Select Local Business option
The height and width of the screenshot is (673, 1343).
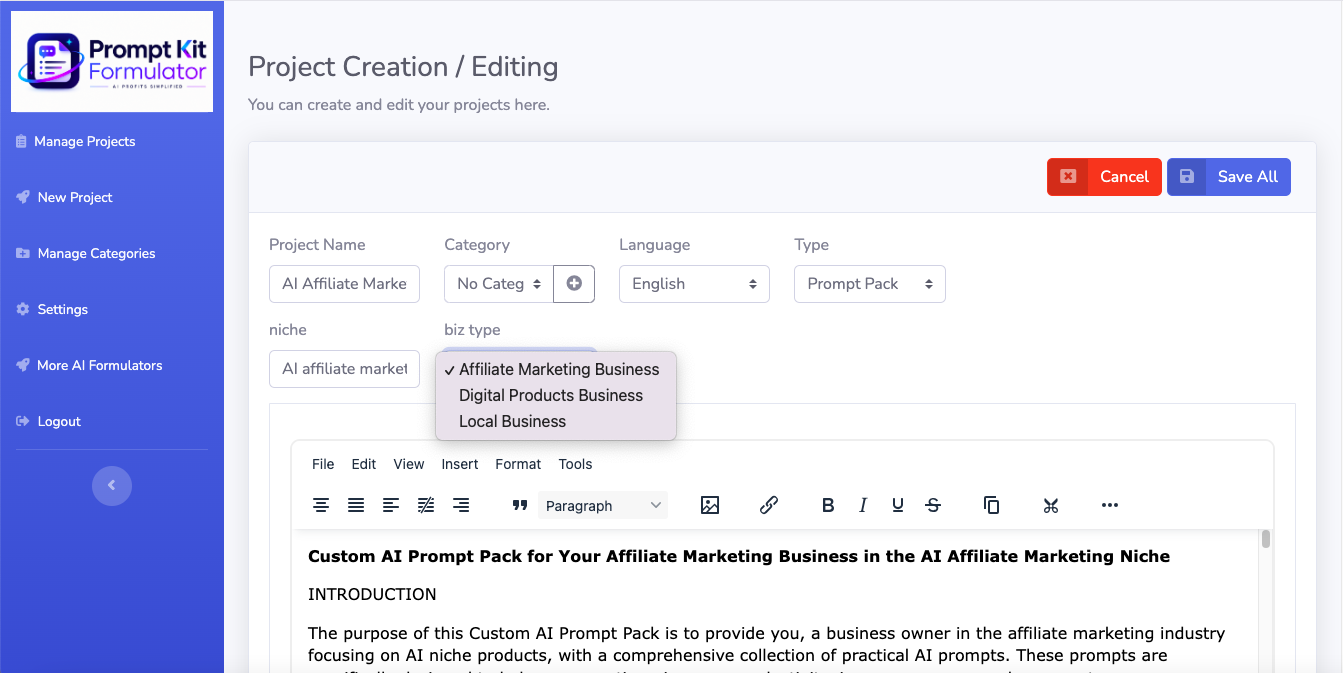click(x=556, y=421)
